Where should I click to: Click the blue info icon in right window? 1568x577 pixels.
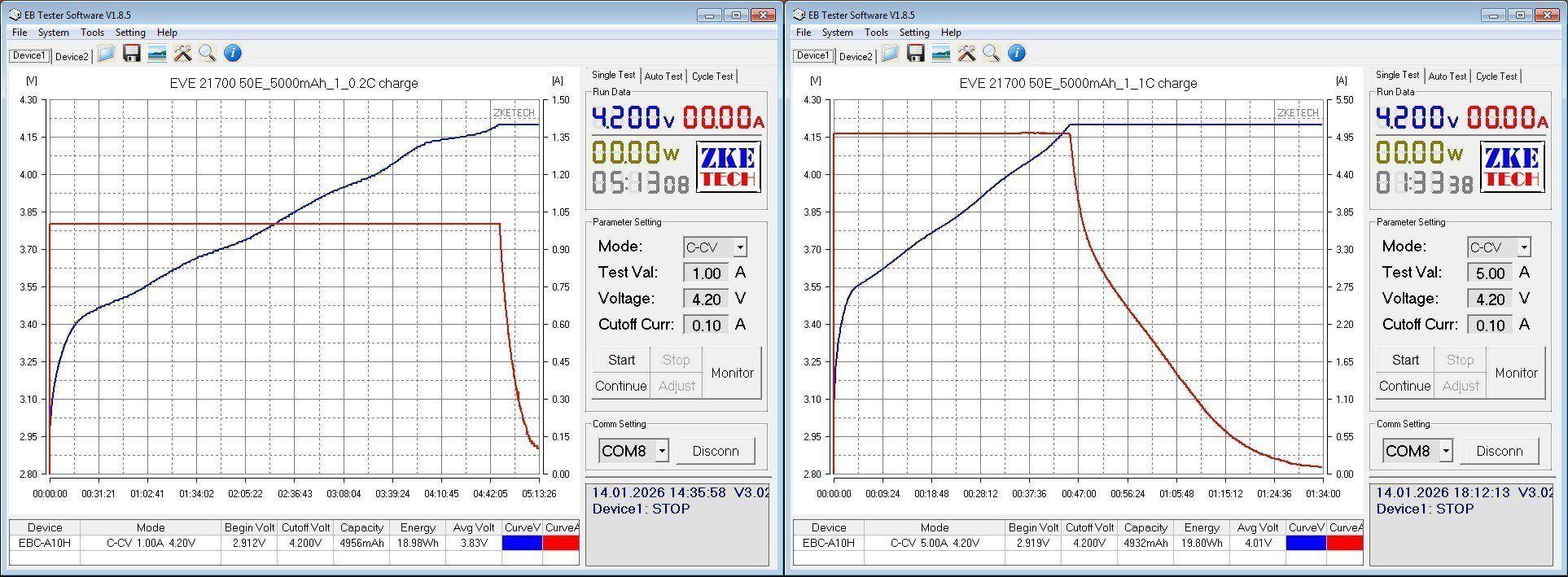(1017, 54)
